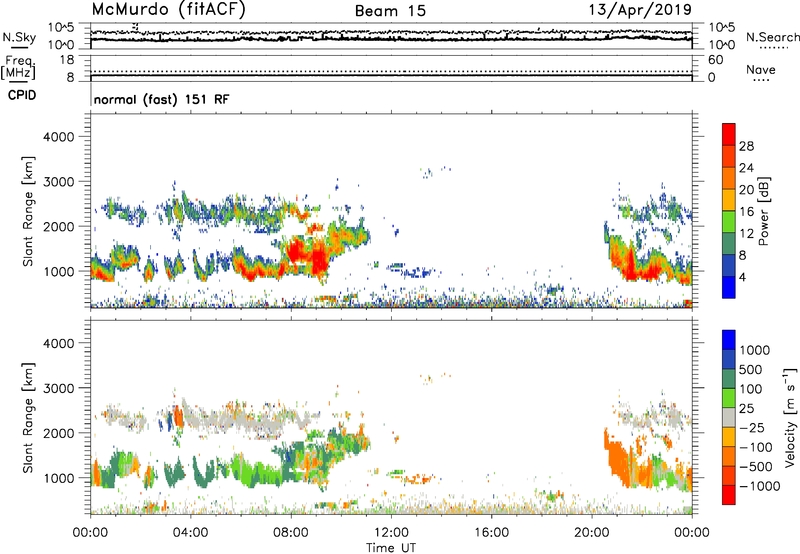
Task: Click the "28" label on Power colorbar
Action: coord(746,146)
